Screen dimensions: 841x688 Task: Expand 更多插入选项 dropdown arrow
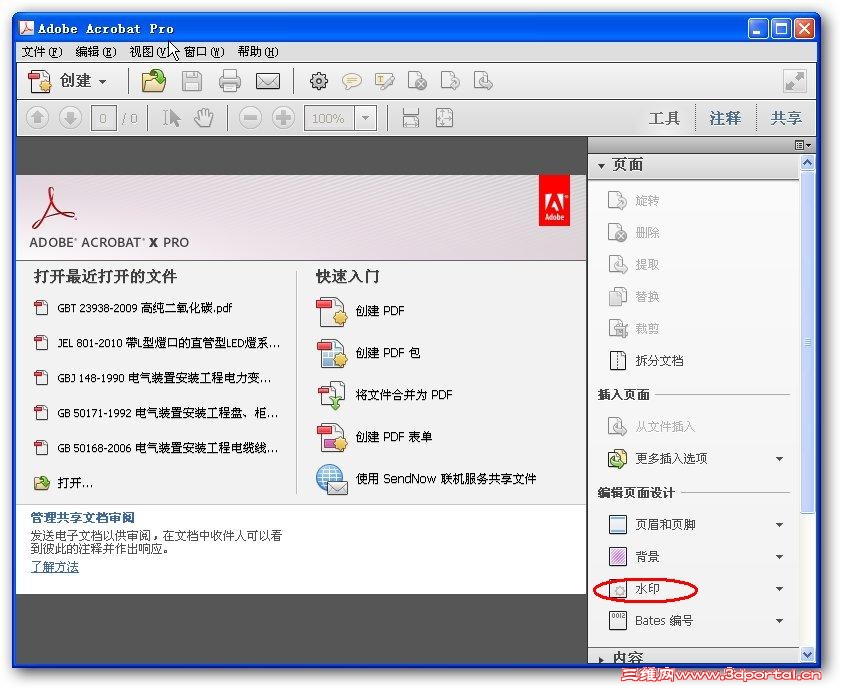click(x=779, y=459)
